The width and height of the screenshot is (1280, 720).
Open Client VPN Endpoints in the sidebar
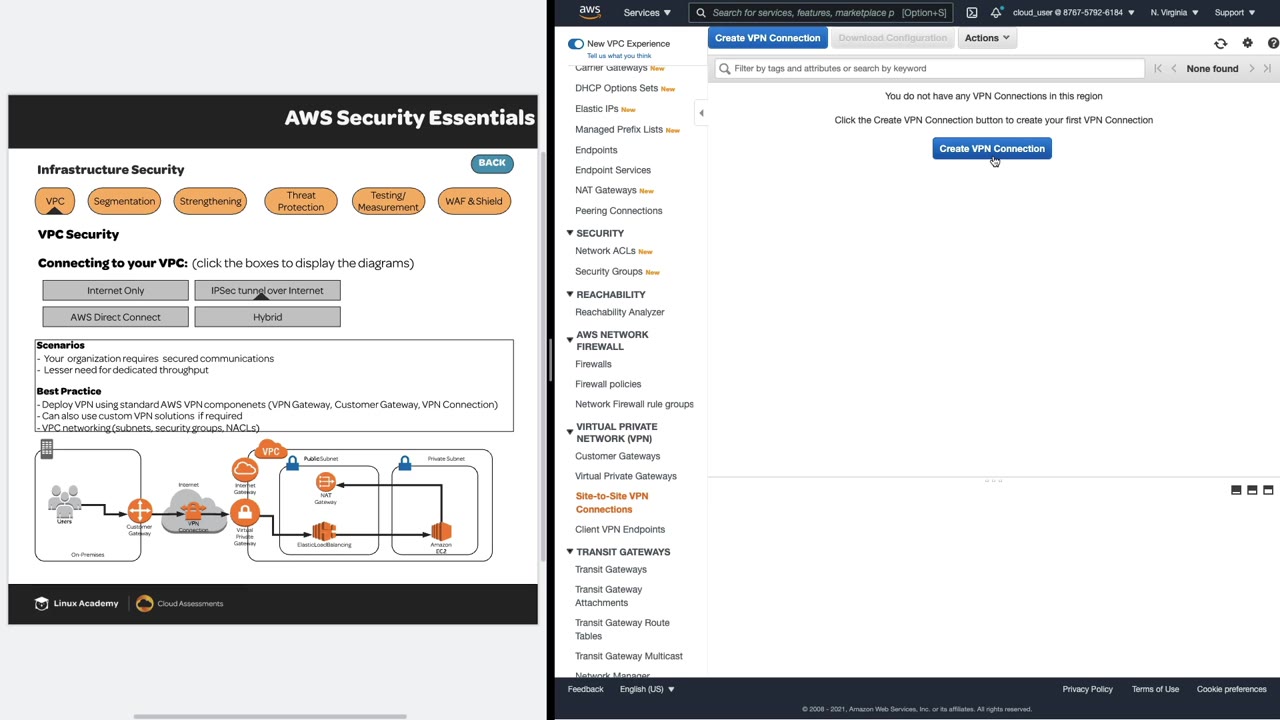coord(620,530)
